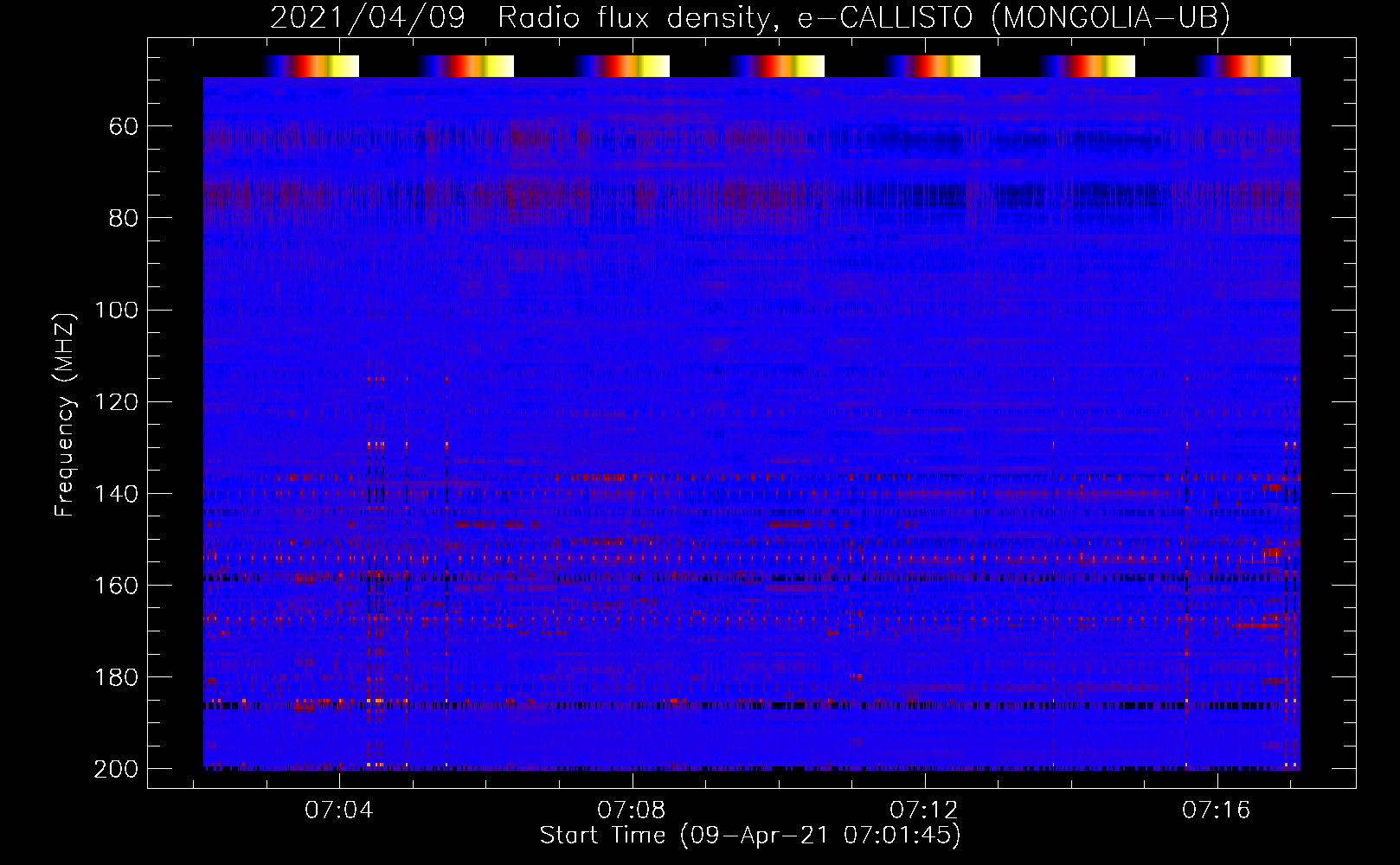Click the 07:08 time tick label
This screenshot has height=865, width=1400.
(x=632, y=811)
